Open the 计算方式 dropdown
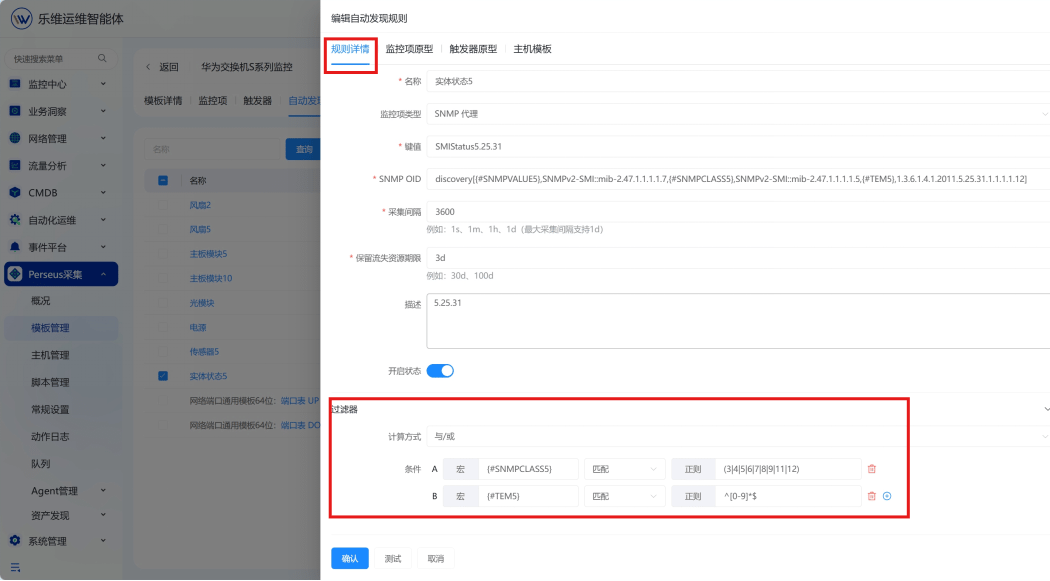1050x581 pixels. coord(738,436)
